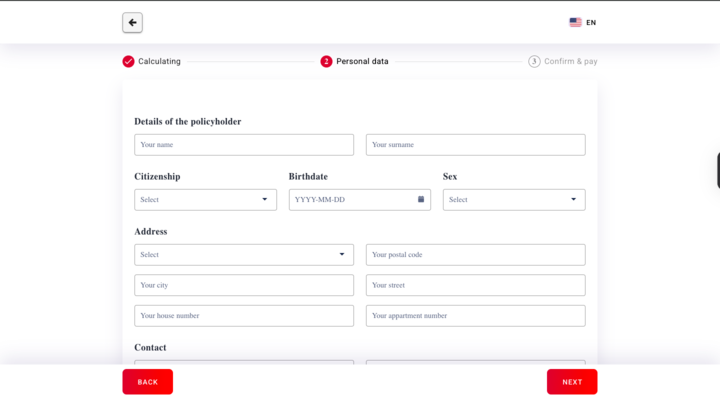Expand the Citizenship dropdown

[x=205, y=200]
